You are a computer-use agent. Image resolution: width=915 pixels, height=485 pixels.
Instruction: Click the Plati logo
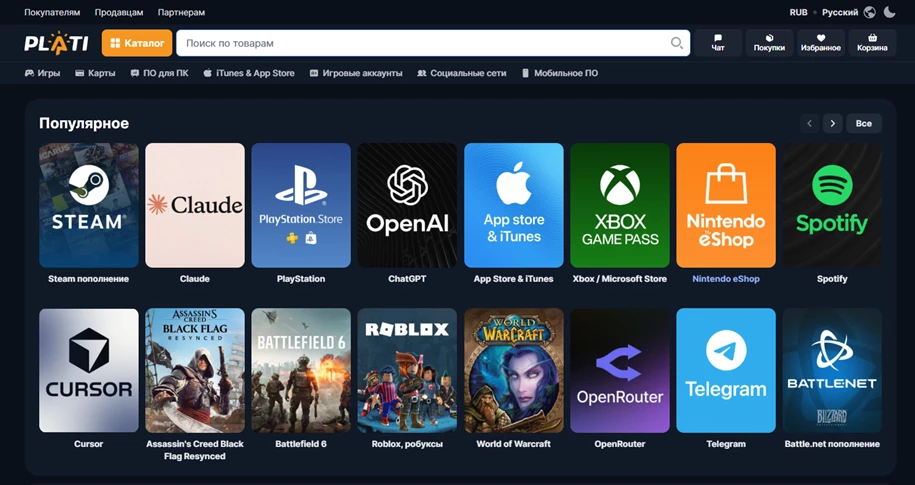56,43
